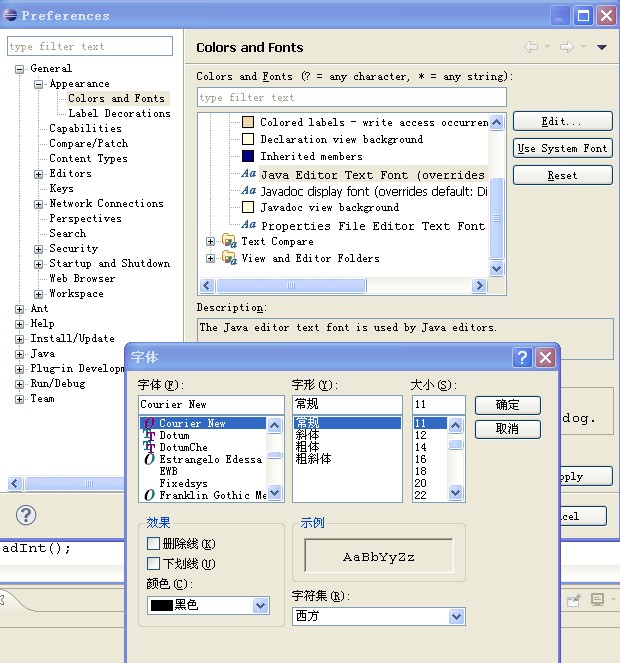The height and width of the screenshot is (663, 620).
Task: Select Perspectives in the preferences tree
Action: pos(85,219)
